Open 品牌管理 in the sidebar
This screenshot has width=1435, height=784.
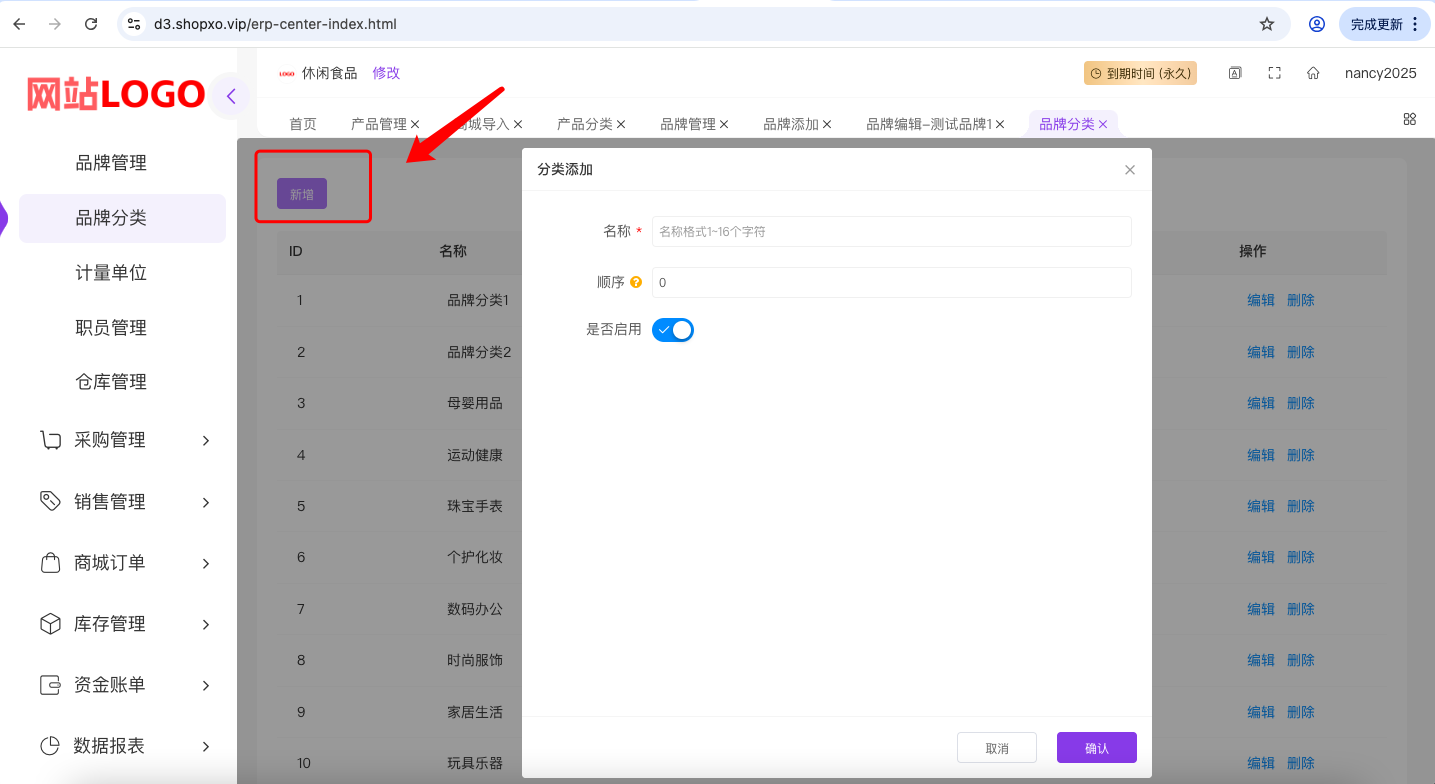(x=111, y=163)
